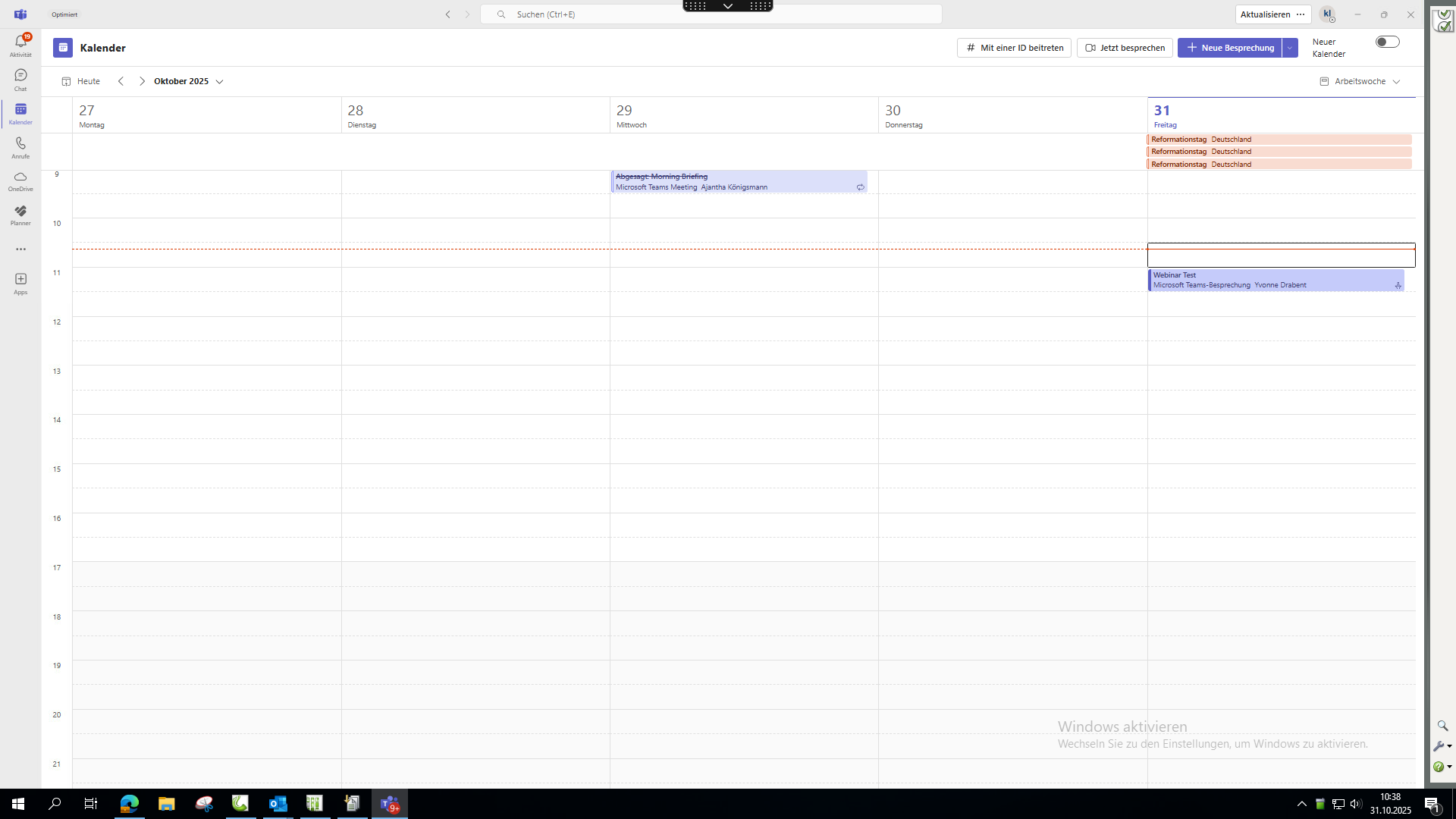Click Mit einer ID beitreten button

[1014, 48]
